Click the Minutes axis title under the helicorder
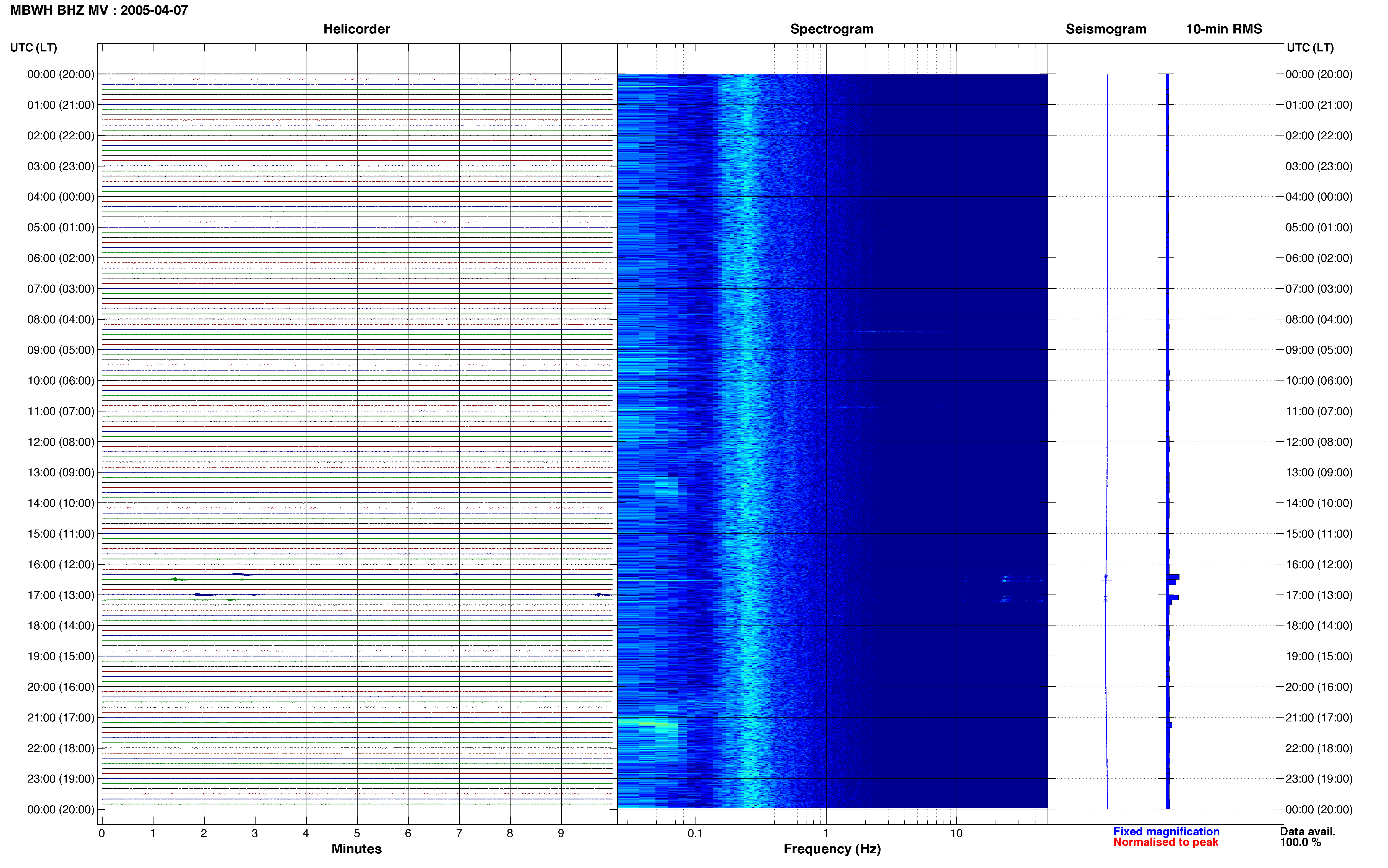 (356, 848)
